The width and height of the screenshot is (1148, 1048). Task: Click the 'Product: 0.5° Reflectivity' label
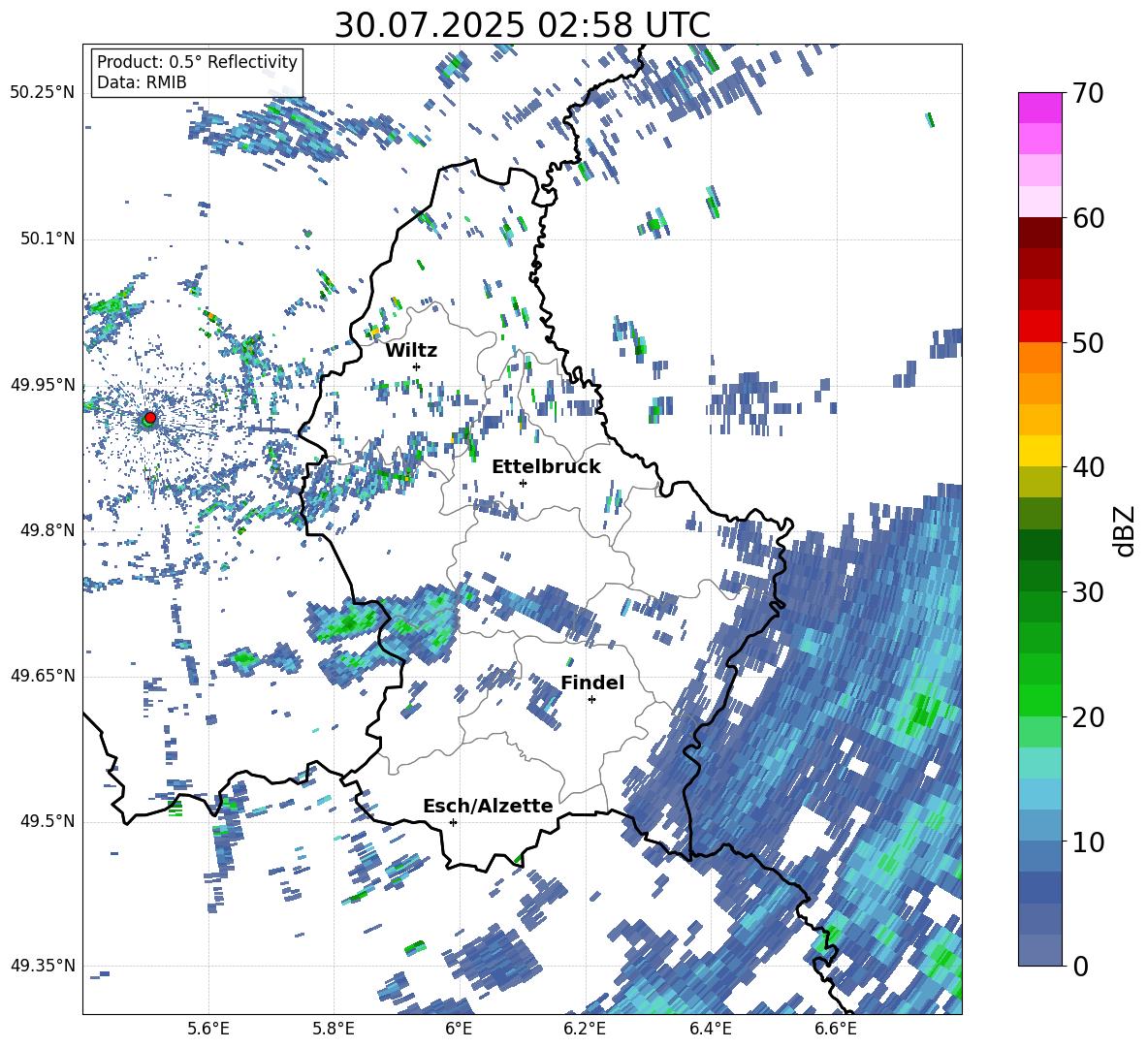point(197,61)
